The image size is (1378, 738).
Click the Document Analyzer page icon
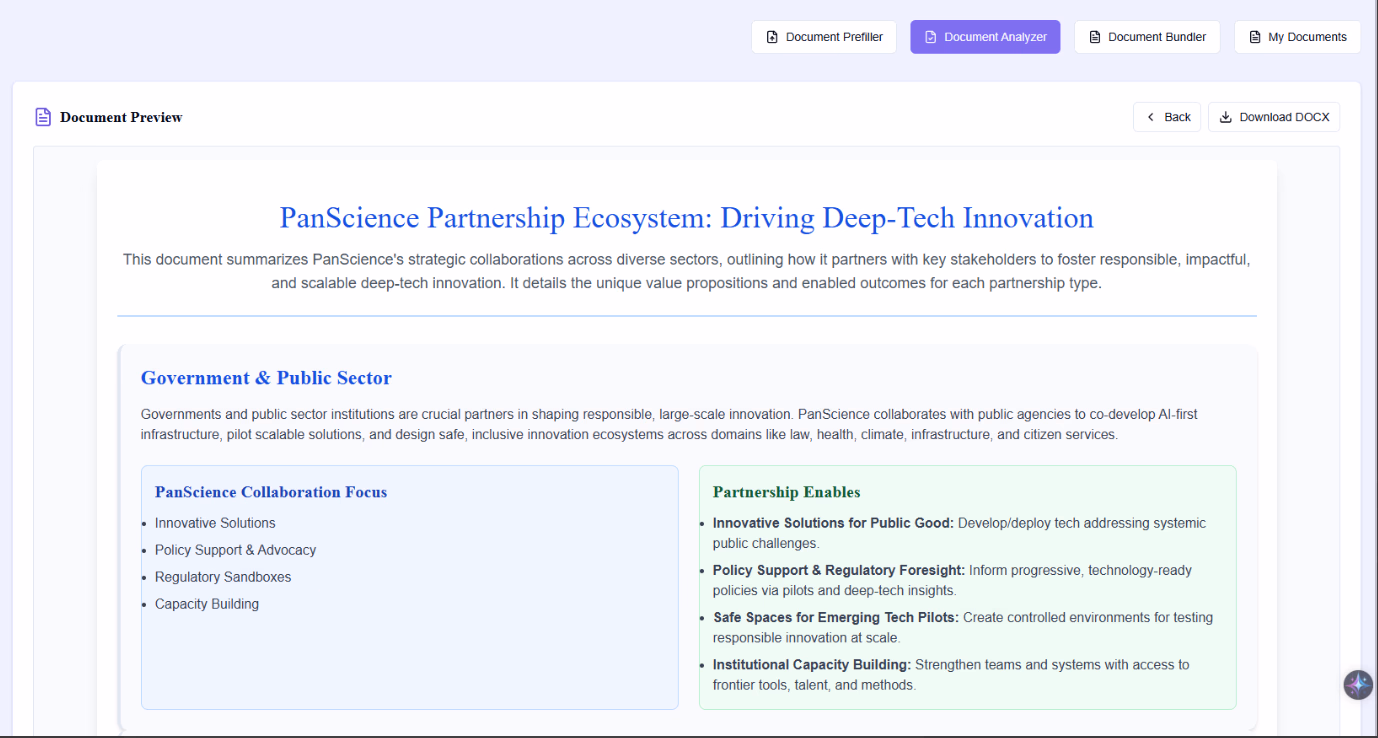(x=930, y=37)
